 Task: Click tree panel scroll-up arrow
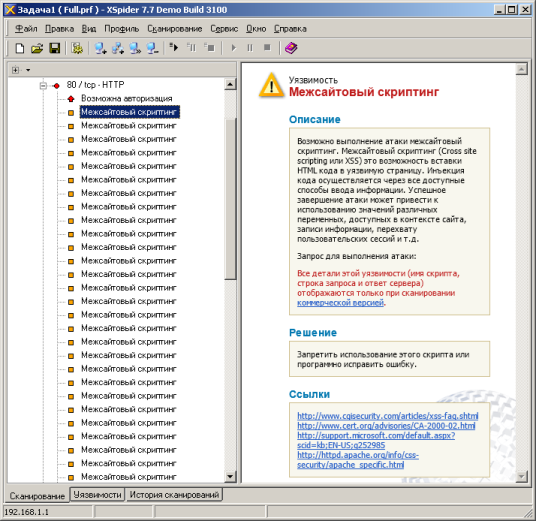click(x=230, y=84)
